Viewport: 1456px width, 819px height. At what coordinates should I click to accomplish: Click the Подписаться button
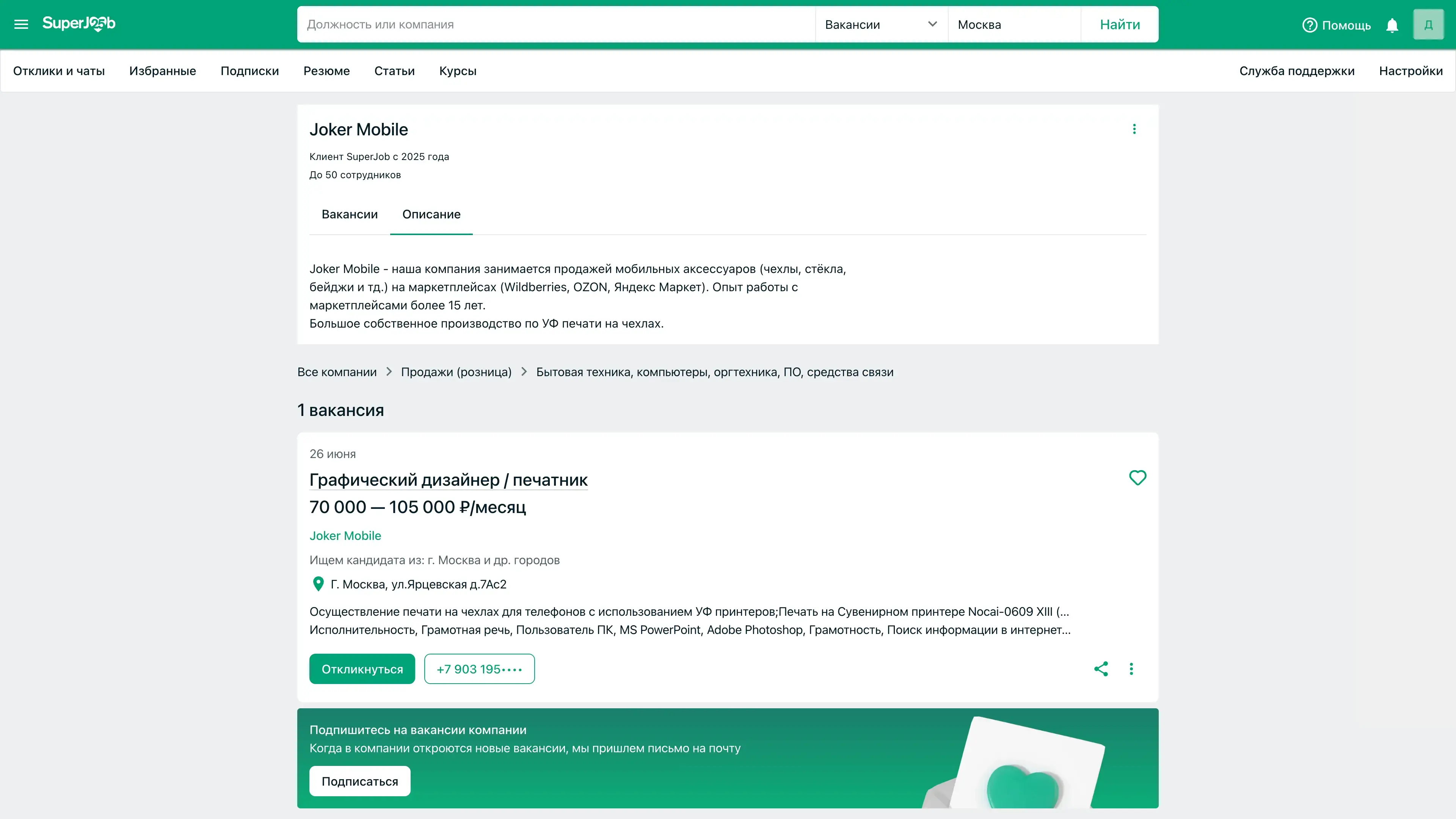[359, 781]
